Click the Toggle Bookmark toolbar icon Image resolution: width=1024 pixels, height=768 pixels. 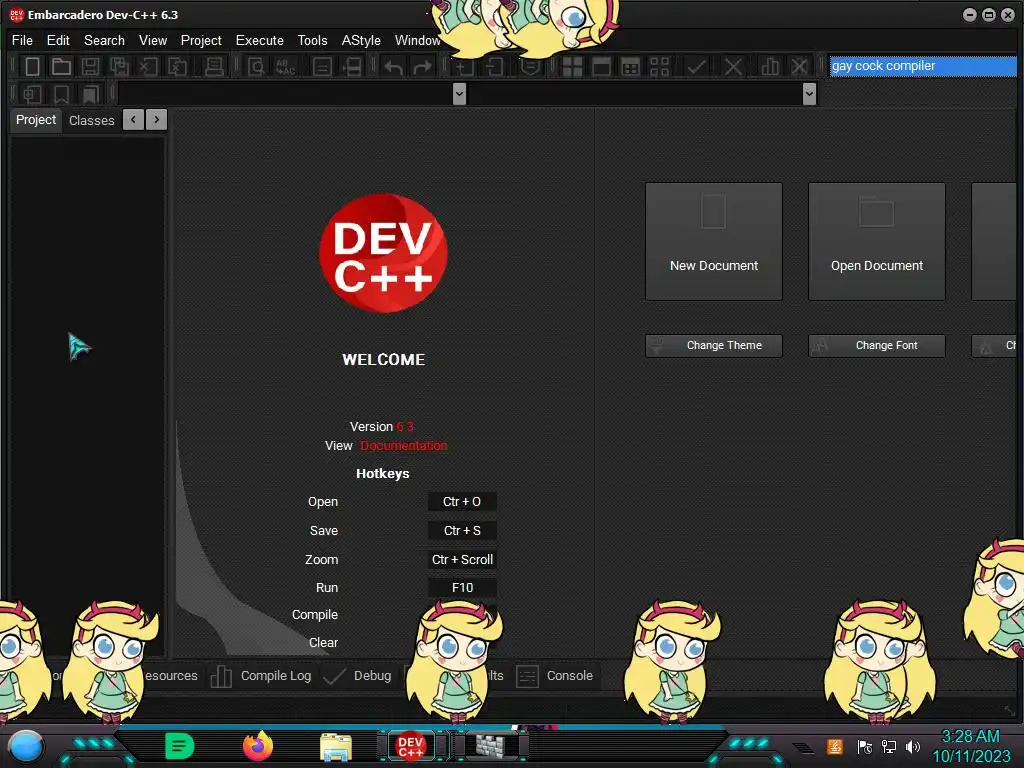click(61, 94)
